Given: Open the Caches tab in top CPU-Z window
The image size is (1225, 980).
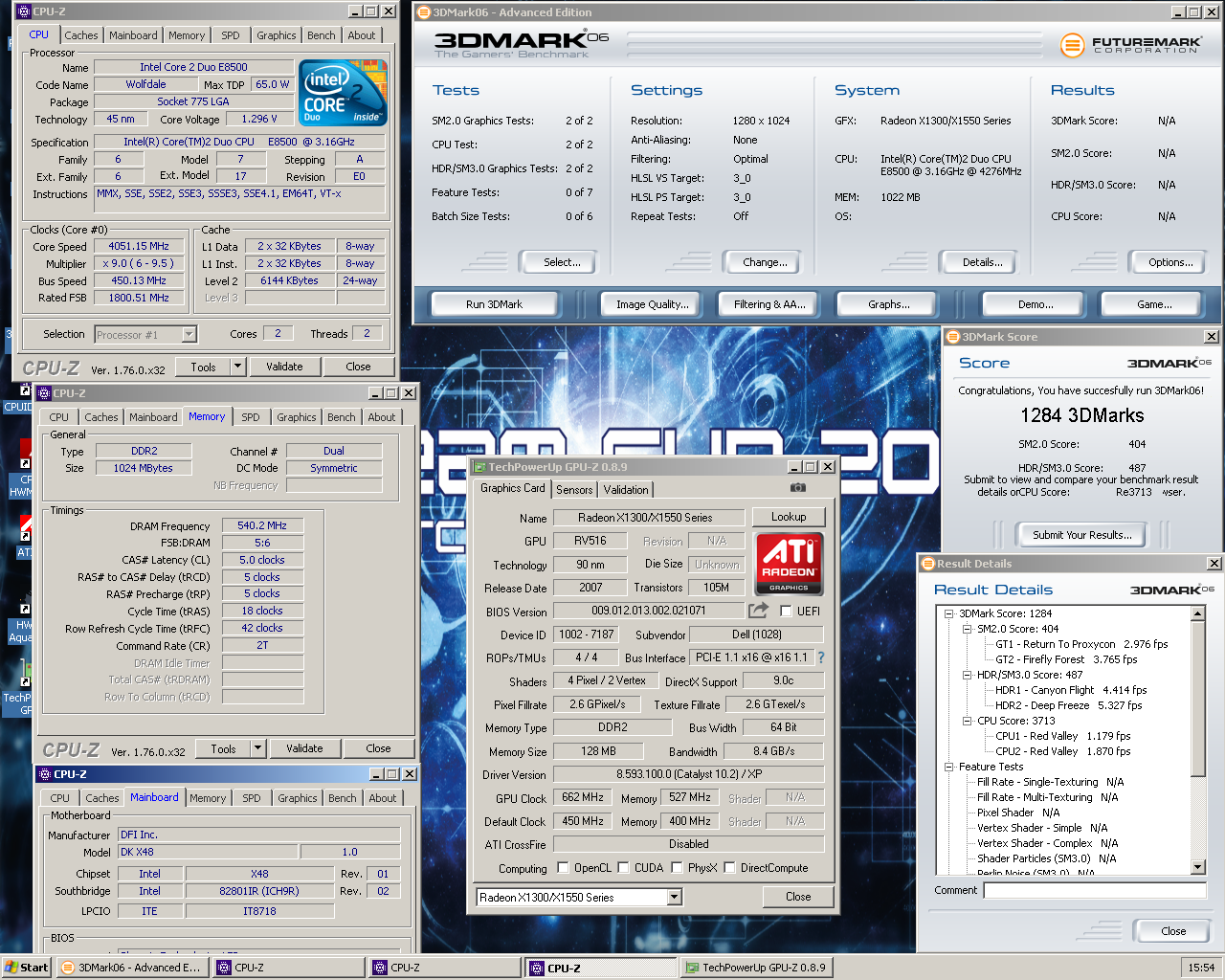Looking at the screenshot, I should pos(81,35).
